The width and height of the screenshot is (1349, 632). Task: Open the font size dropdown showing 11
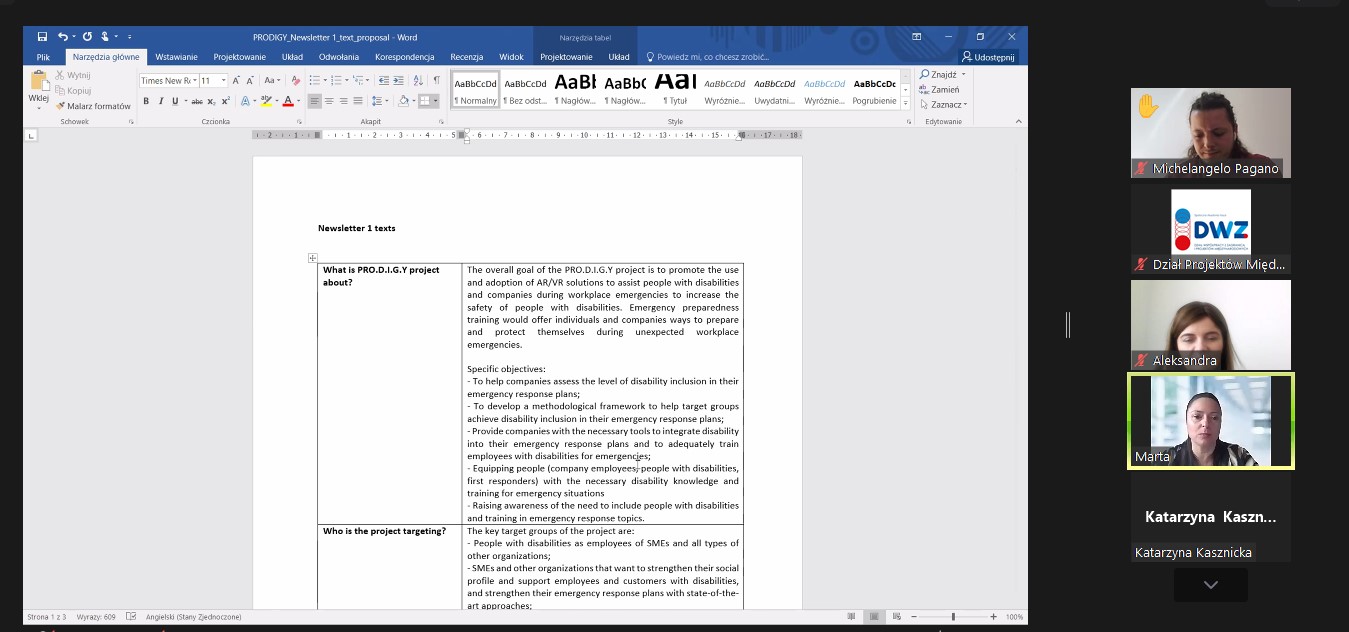point(223,81)
